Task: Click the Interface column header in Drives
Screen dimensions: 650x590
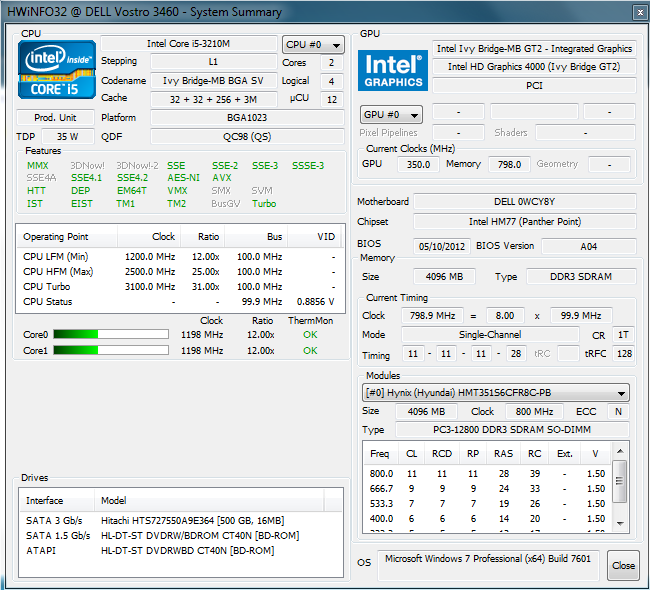Action: (57, 500)
